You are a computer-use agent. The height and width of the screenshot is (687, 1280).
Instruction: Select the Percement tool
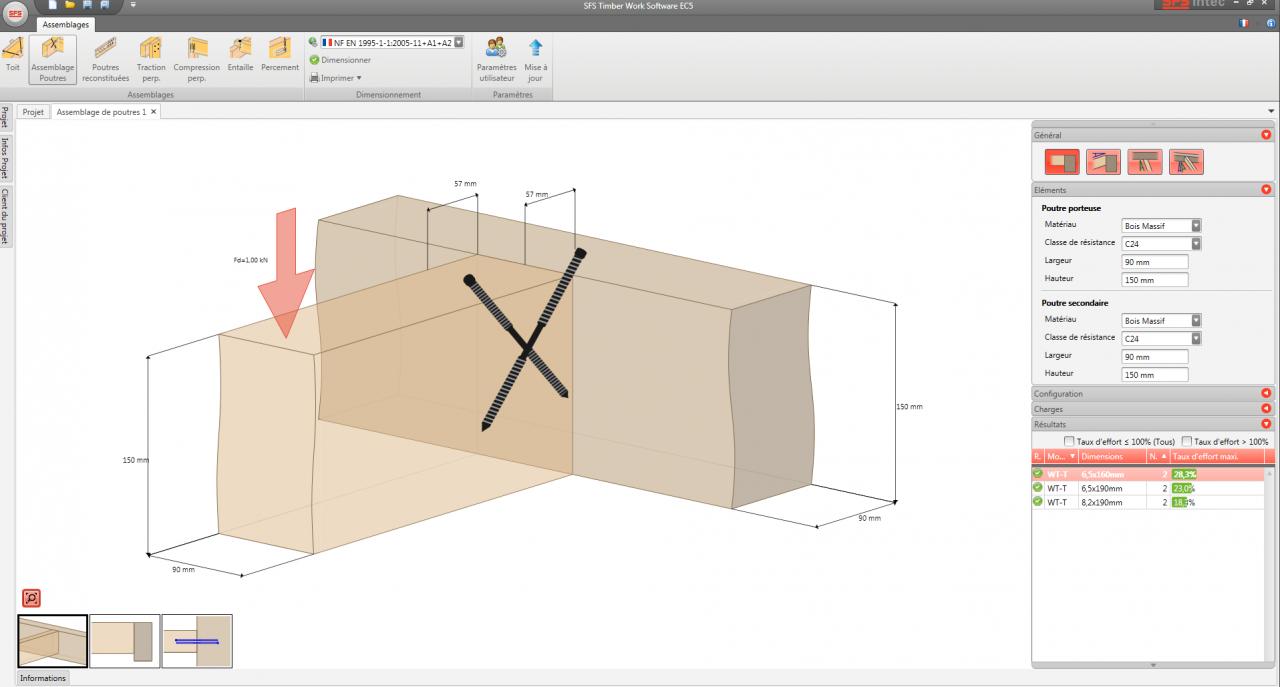pos(280,54)
